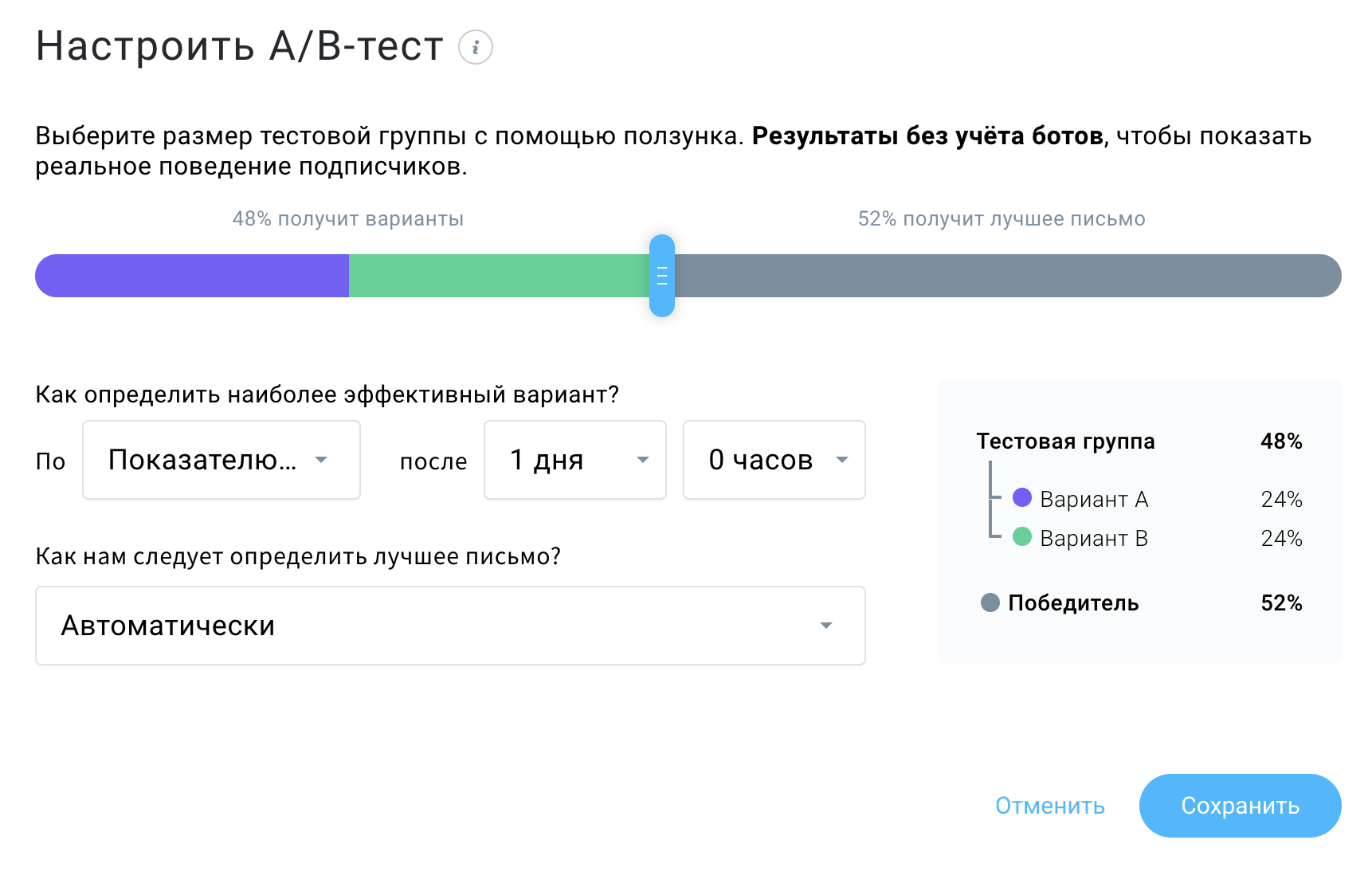Click the arrow in the '0 часов' dropdown
Screen dimensions: 1372x883
842,460
